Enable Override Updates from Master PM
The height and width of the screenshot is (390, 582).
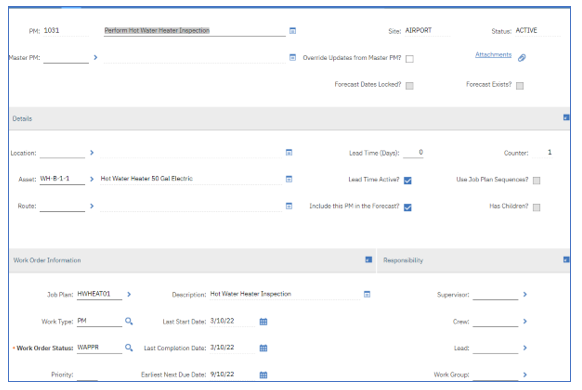coord(409,59)
